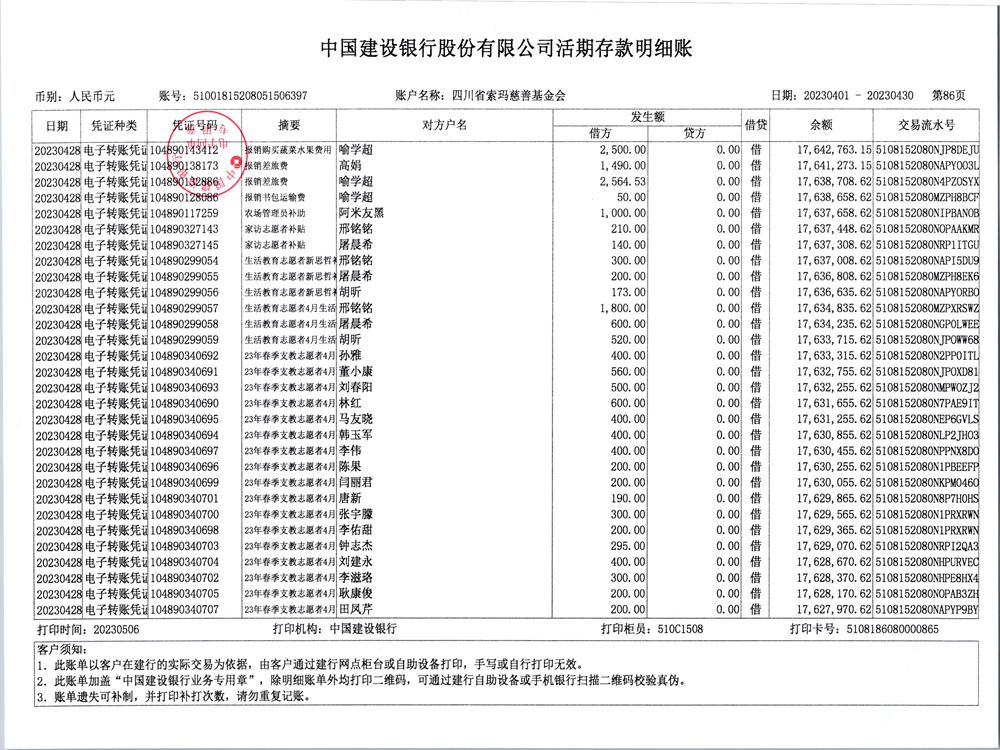1000x750 pixels.
Task: Click the 交易流水号 column header
Action: pyautogui.click(x=926, y=125)
